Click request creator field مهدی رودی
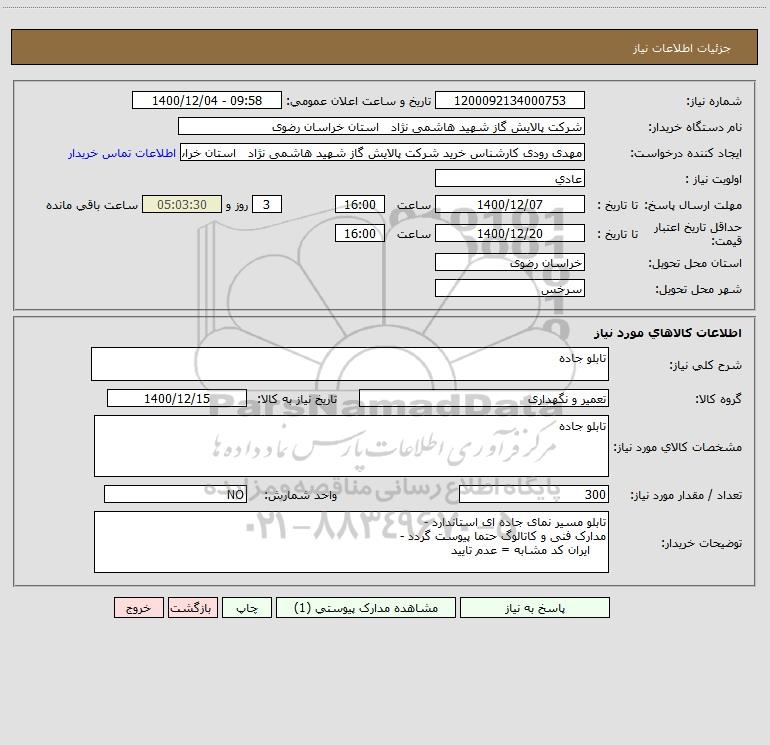 (x=383, y=152)
